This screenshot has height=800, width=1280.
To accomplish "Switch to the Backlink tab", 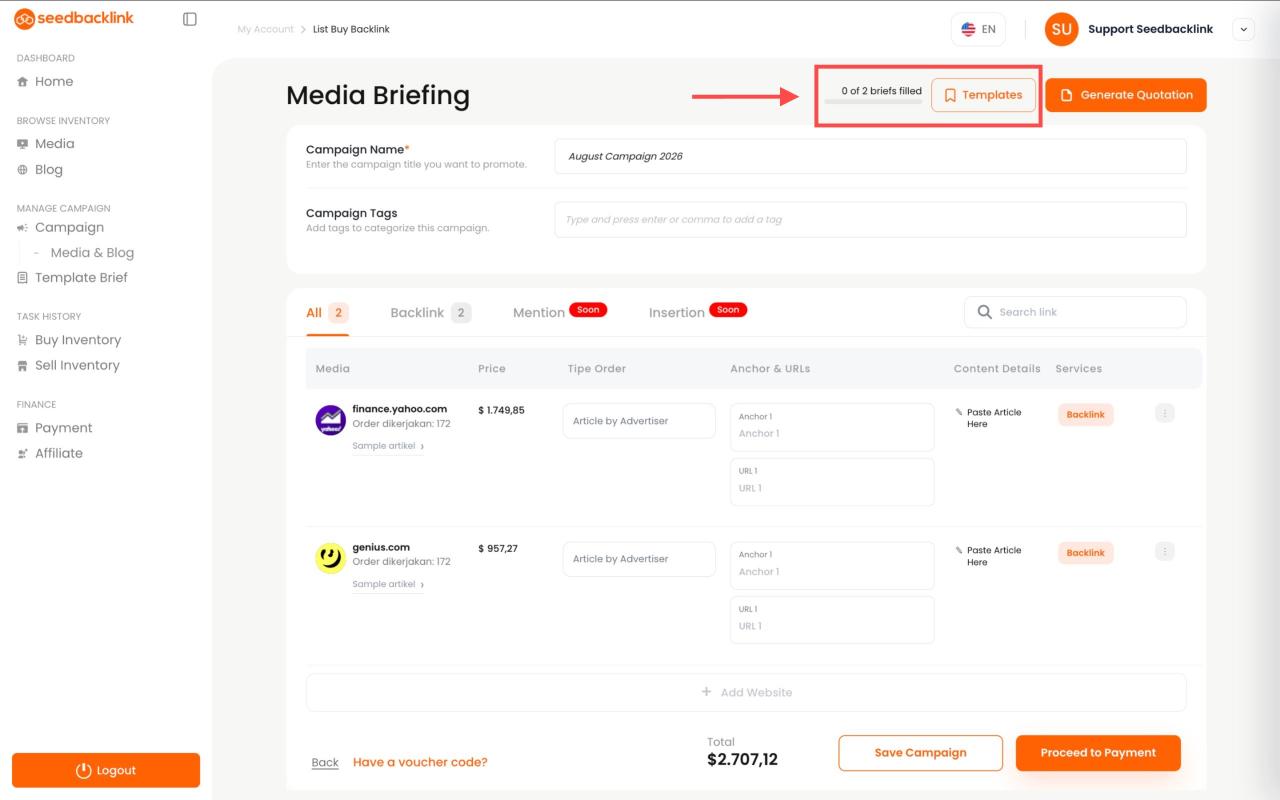I will click(x=430, y=313).
